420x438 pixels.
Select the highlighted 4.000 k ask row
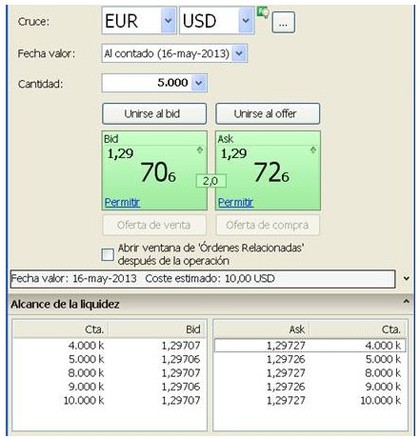(x=310, y=346)
